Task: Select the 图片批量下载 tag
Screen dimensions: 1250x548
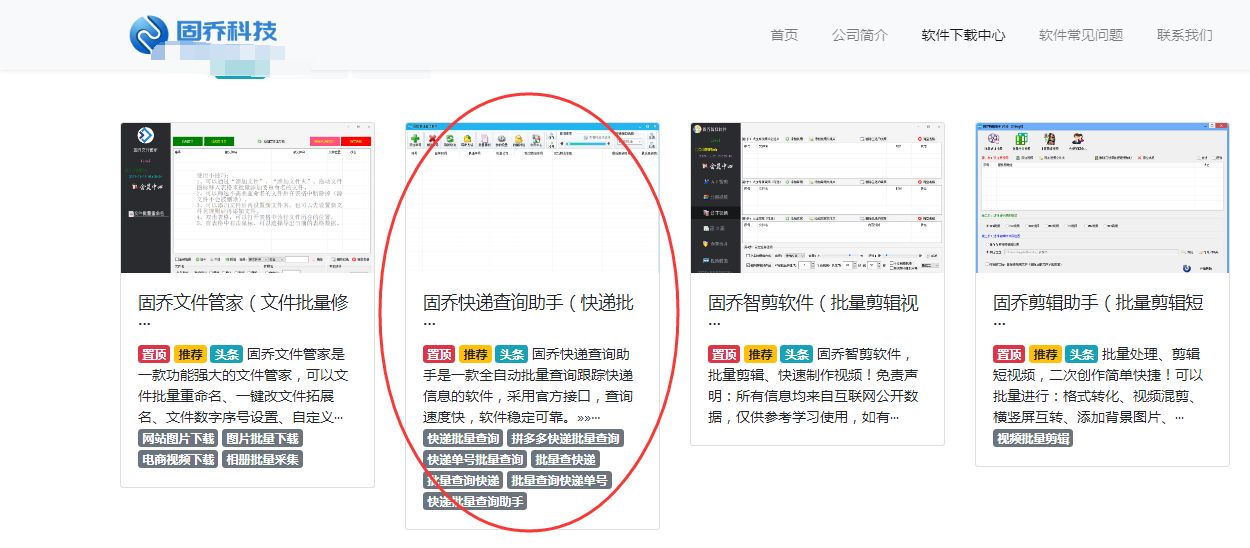Action: coord(262,438)
